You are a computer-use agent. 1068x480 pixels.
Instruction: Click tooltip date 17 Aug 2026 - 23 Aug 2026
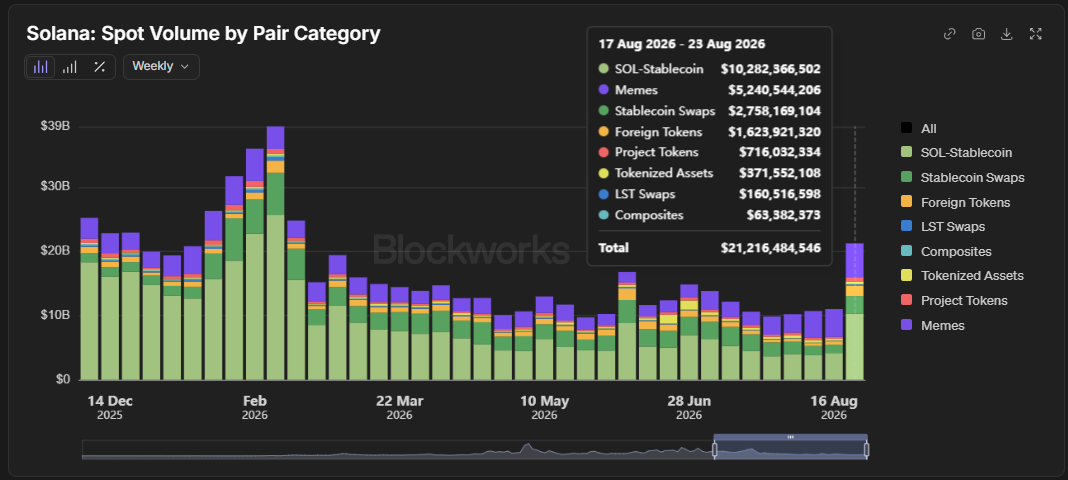[682, 44]
